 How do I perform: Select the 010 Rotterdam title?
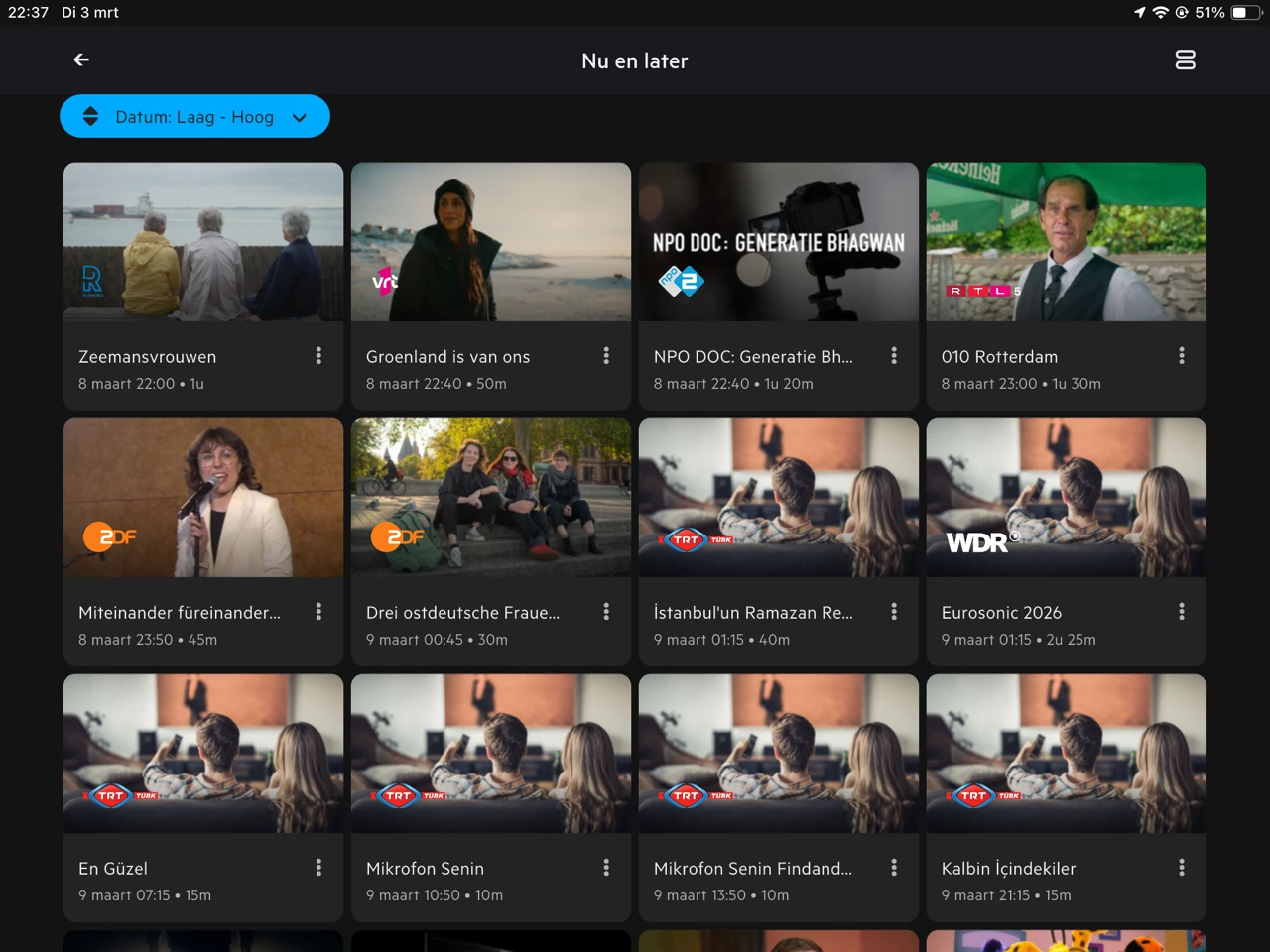1000,357
